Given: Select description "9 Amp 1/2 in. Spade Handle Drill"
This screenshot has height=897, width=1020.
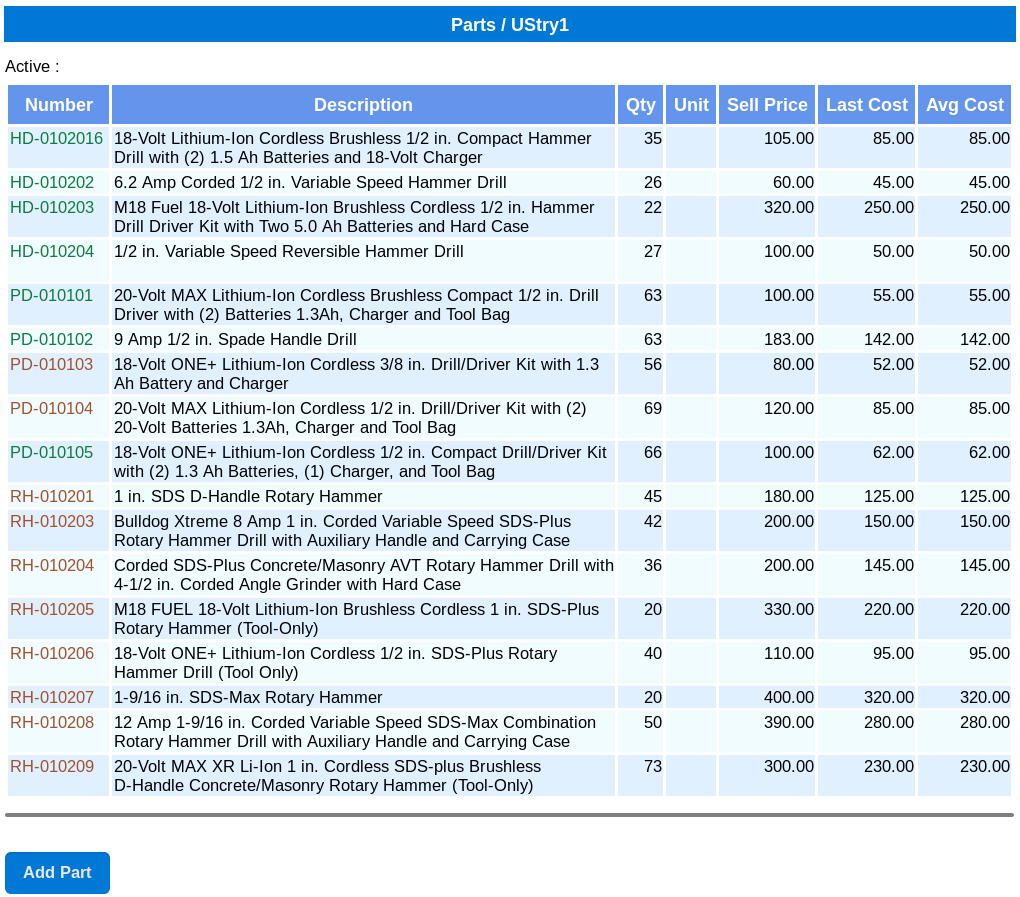Looking at the screenshot, I should click(x=235, y=340).
